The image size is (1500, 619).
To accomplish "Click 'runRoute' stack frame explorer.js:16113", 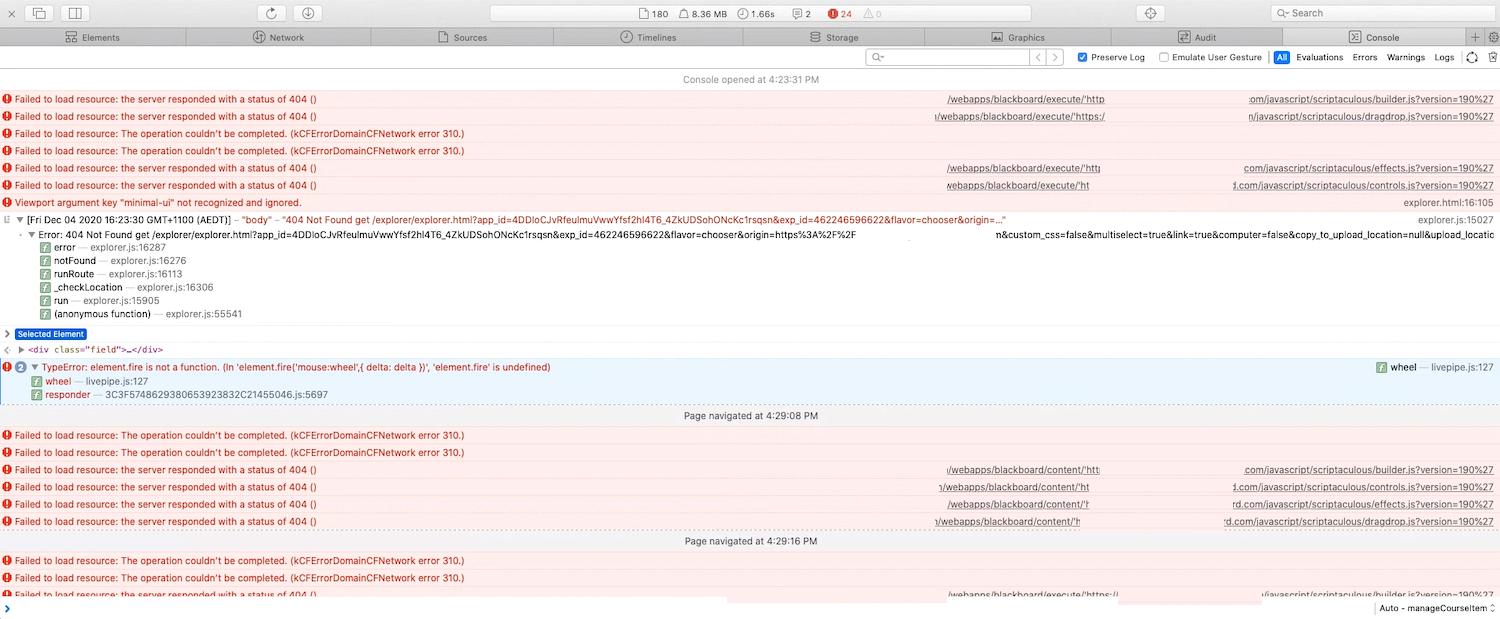I will [111, 274].
